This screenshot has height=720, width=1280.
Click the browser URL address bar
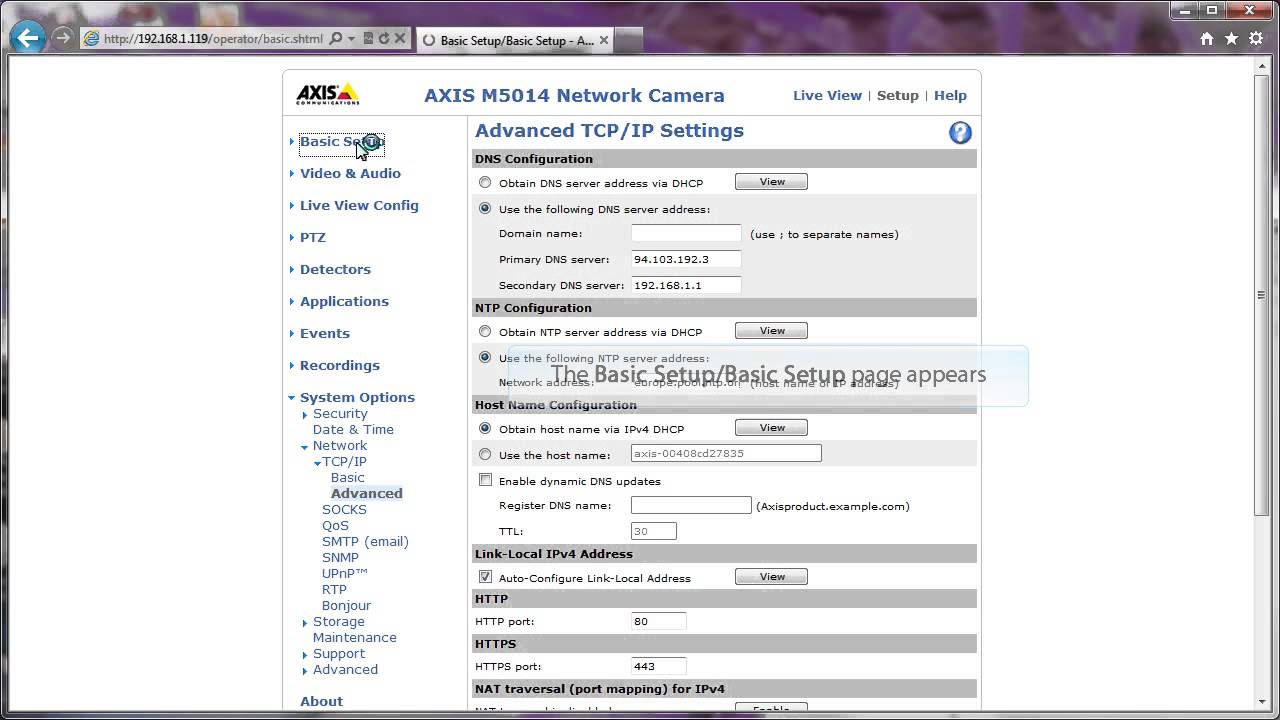213,39
